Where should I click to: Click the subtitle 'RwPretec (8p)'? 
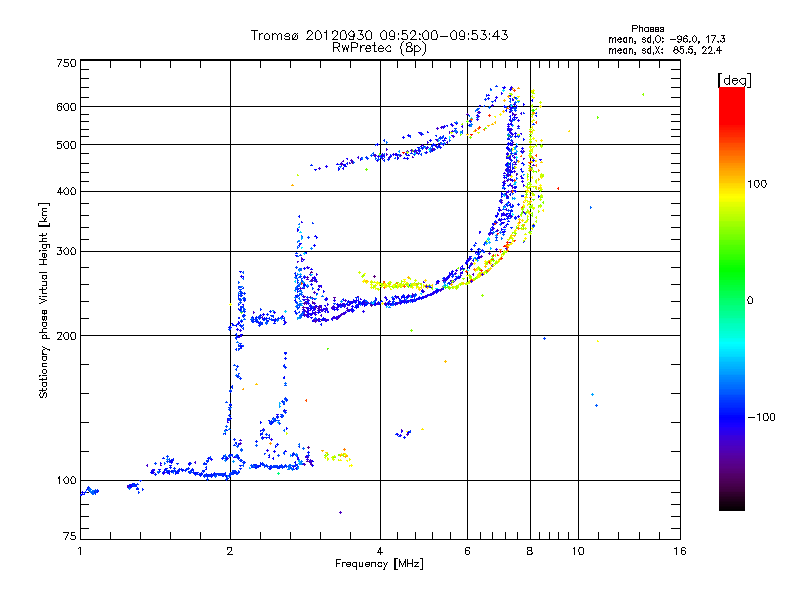[379, 48]
